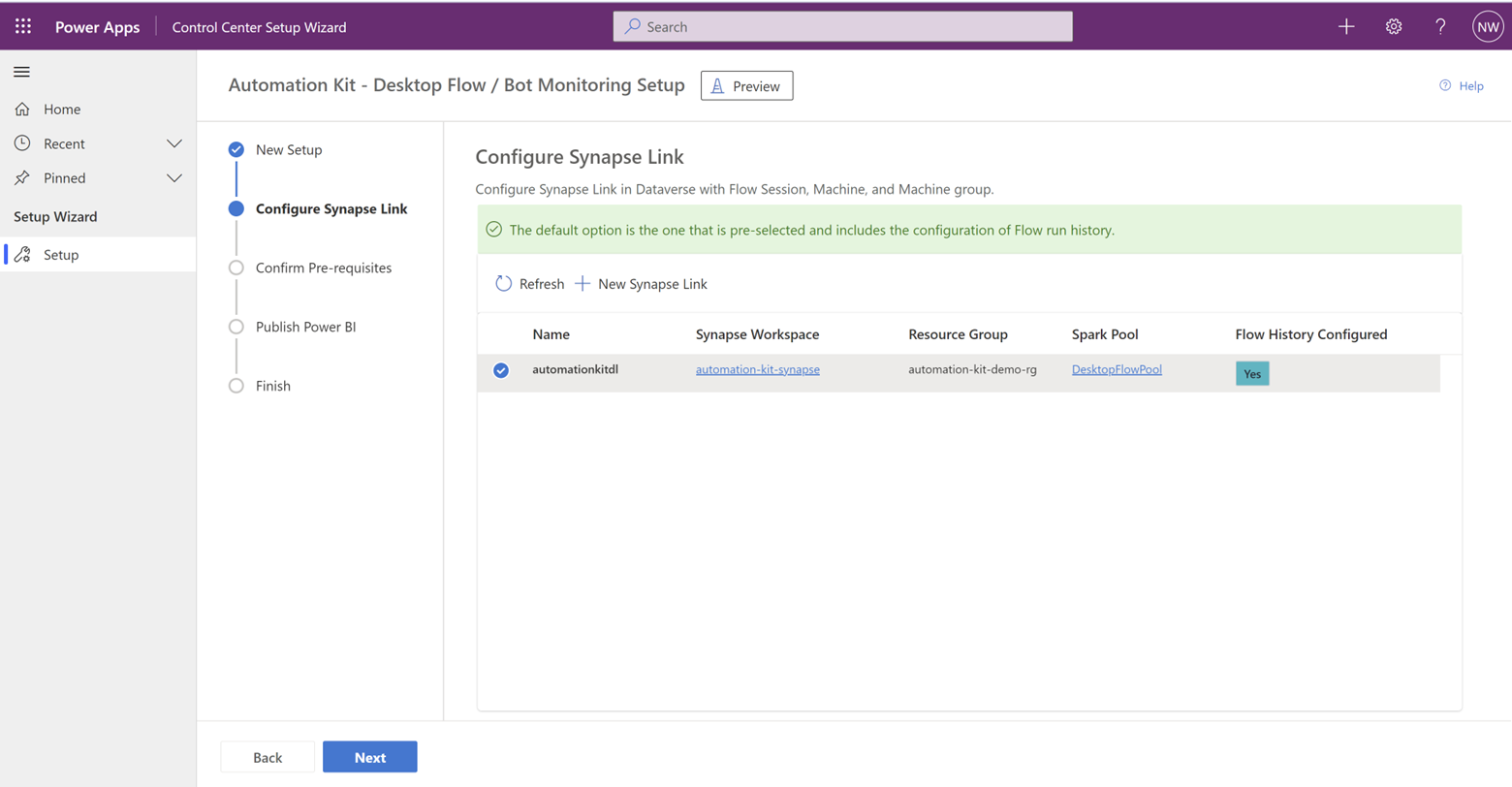1512x787 pixels.
Task: Open the automation-kit-synapse workspace link
Action: [758, 369]
